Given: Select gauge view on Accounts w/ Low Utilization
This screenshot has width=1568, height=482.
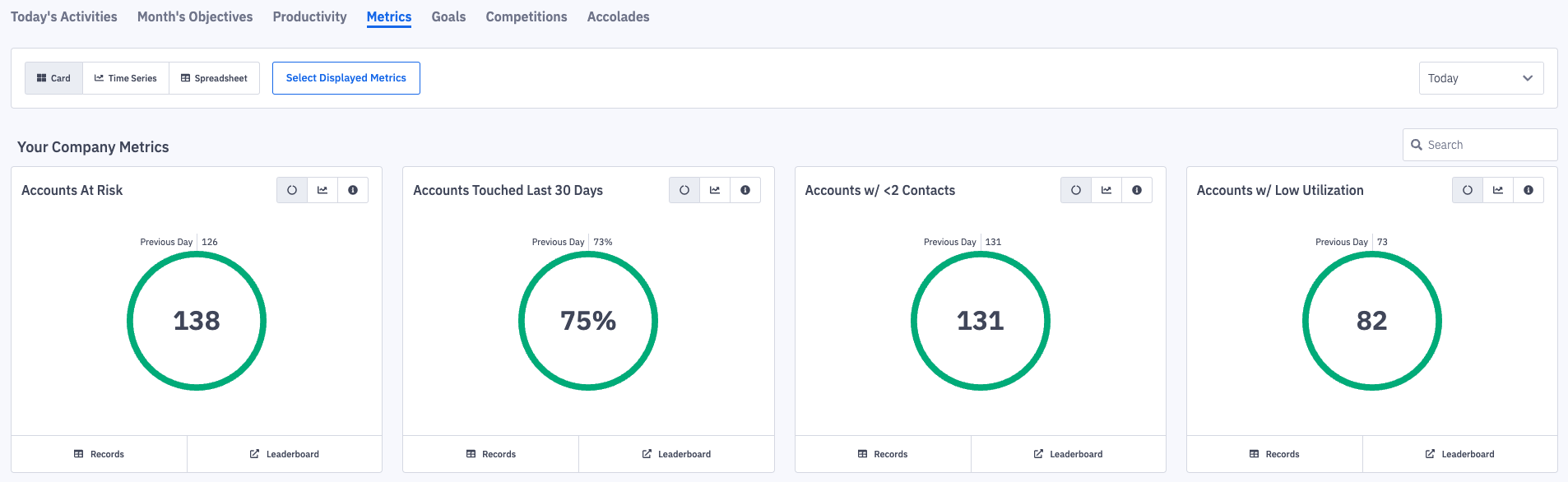Looking at the screenshot, I should pos(1468,190).
